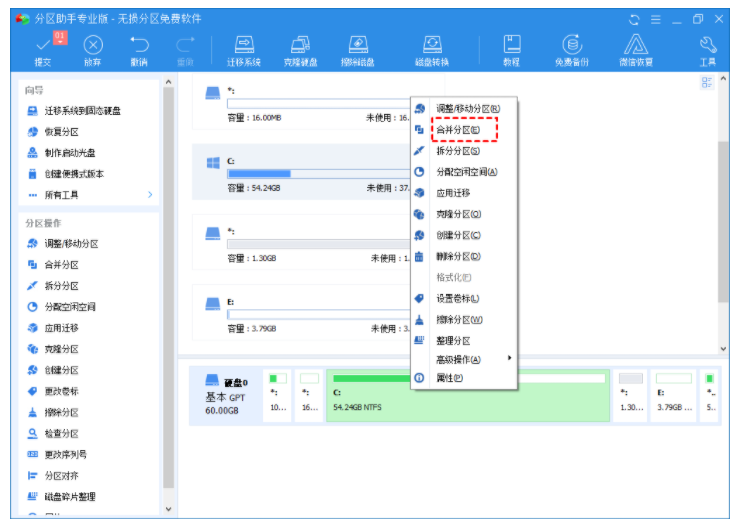
Task: Choose 合并分区 from the context menu
Action: pos(457,130)
